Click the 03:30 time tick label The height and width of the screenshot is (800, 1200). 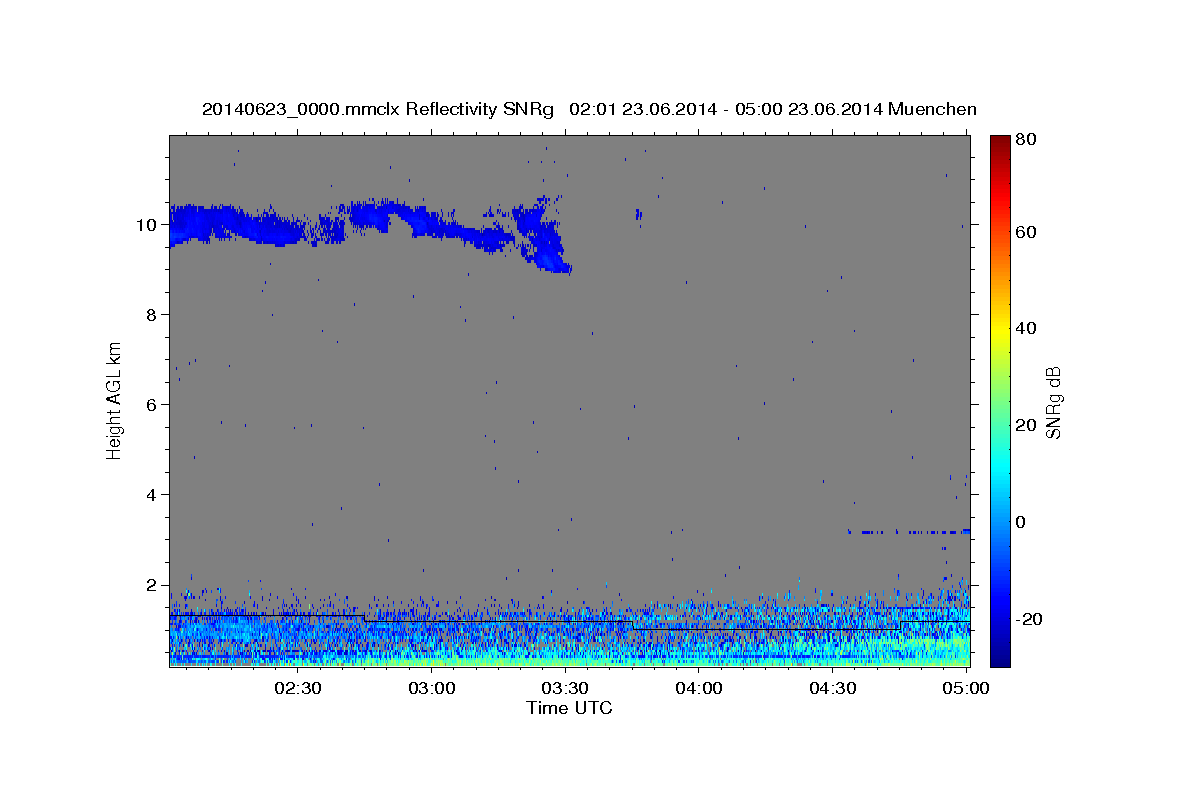point(565,688)
